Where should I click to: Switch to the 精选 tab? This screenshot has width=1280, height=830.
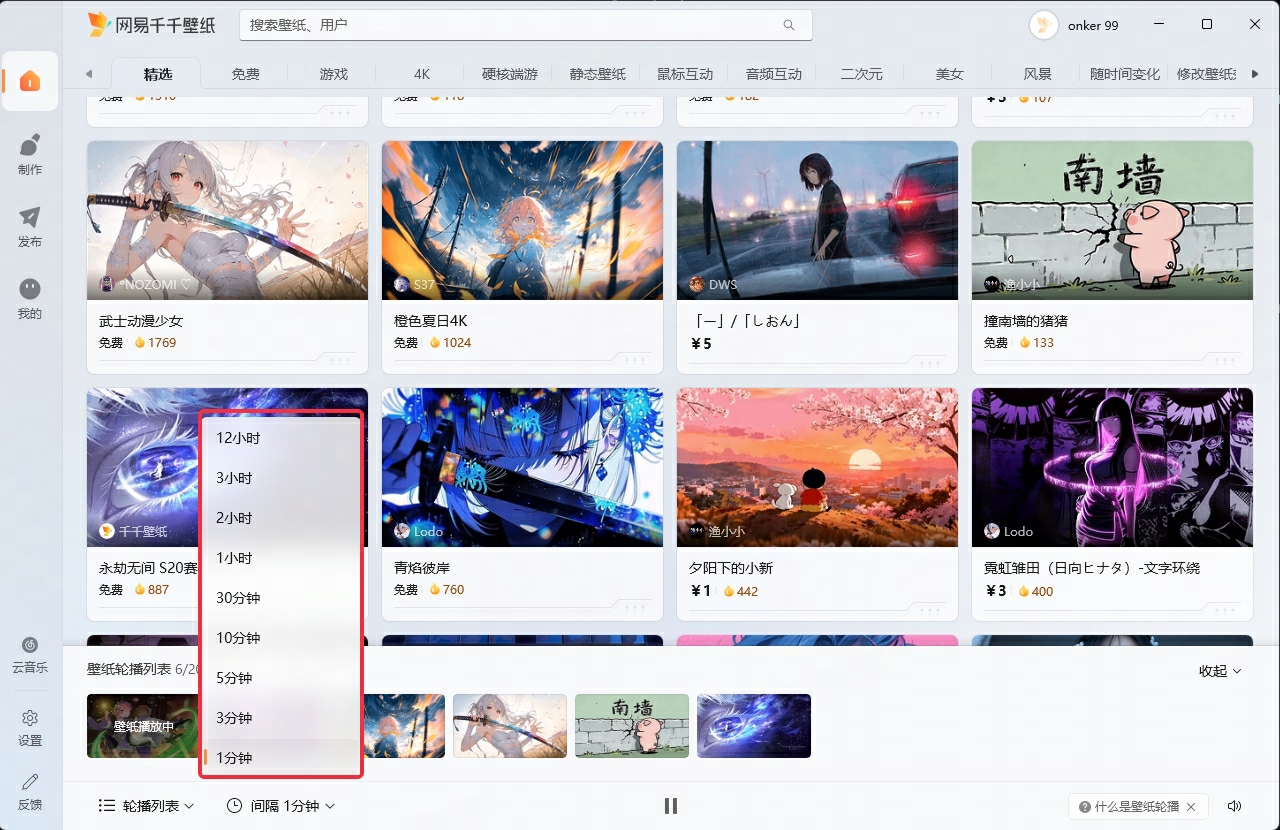pyautogui.click(x=157, y=74)
